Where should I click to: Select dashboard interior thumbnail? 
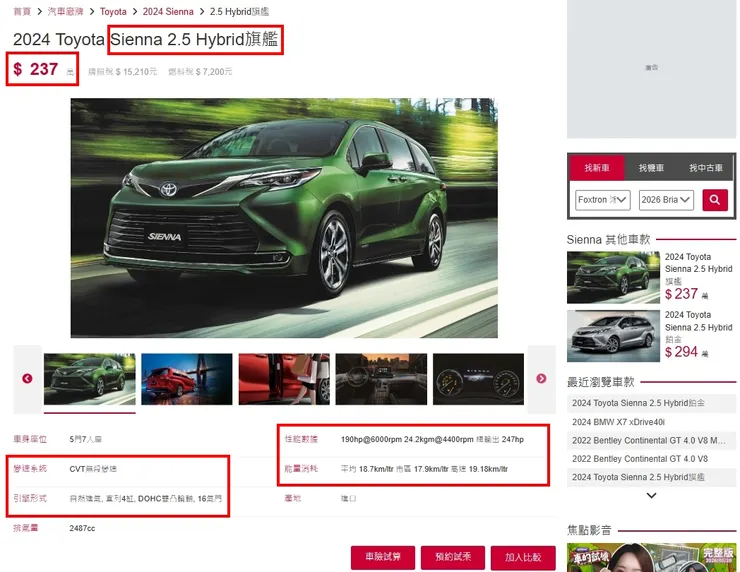coord(381,379)
